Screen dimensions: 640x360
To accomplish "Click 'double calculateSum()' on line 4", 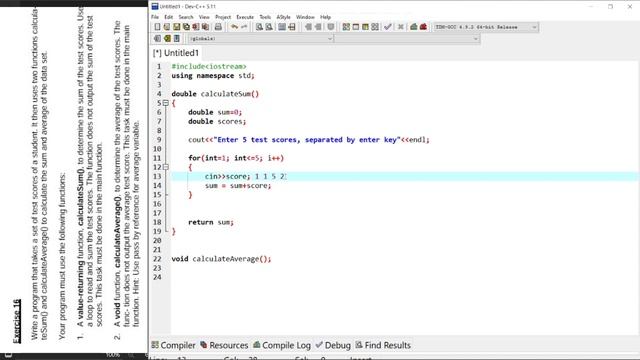I will coord(215,94).
